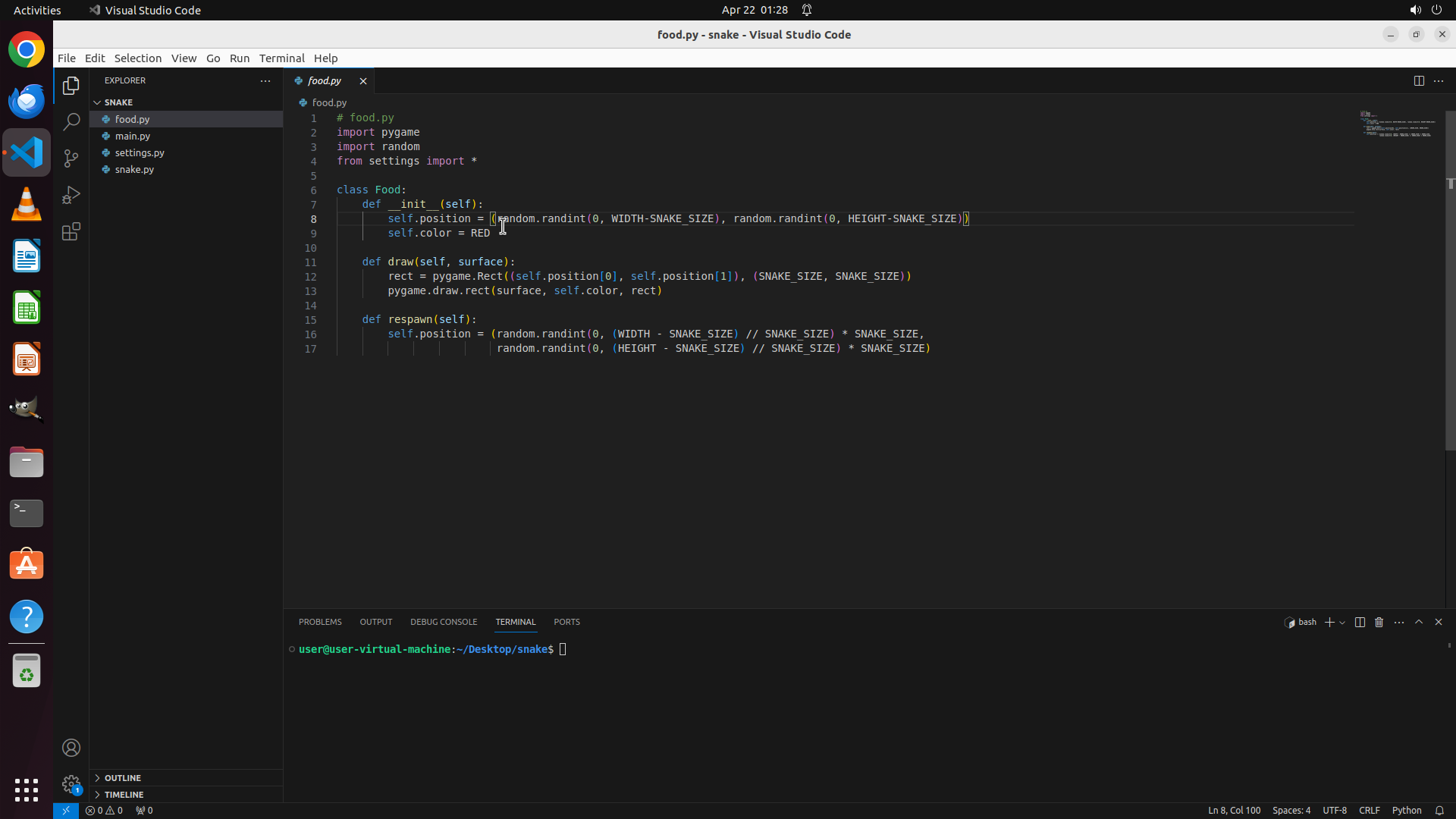Viewport: 1456px width, 819px height.
Task: Open settings.py in the explorer
Action: [x=140, y=152]
